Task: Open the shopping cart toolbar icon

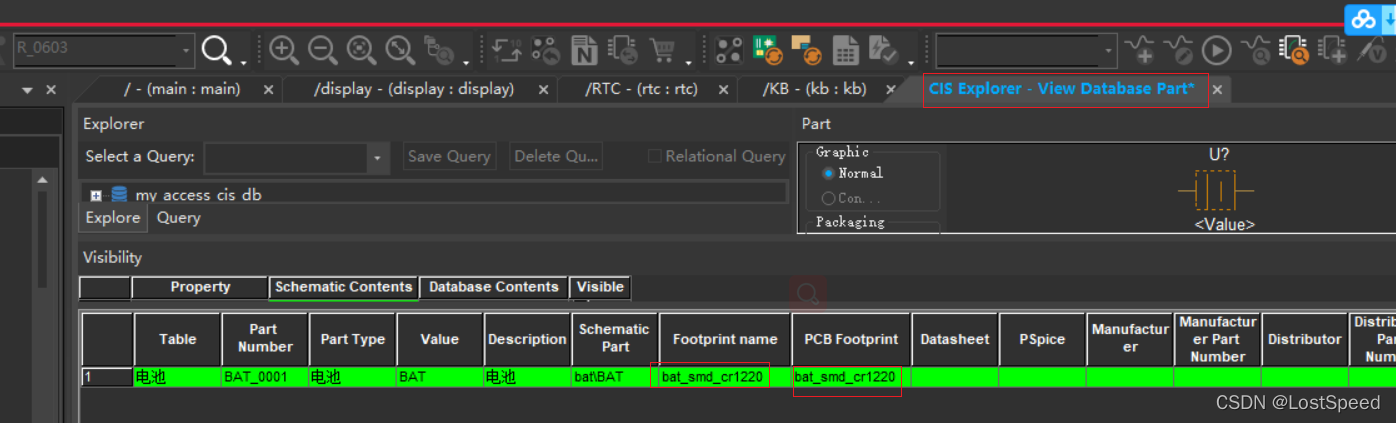Action: point(661,49)
